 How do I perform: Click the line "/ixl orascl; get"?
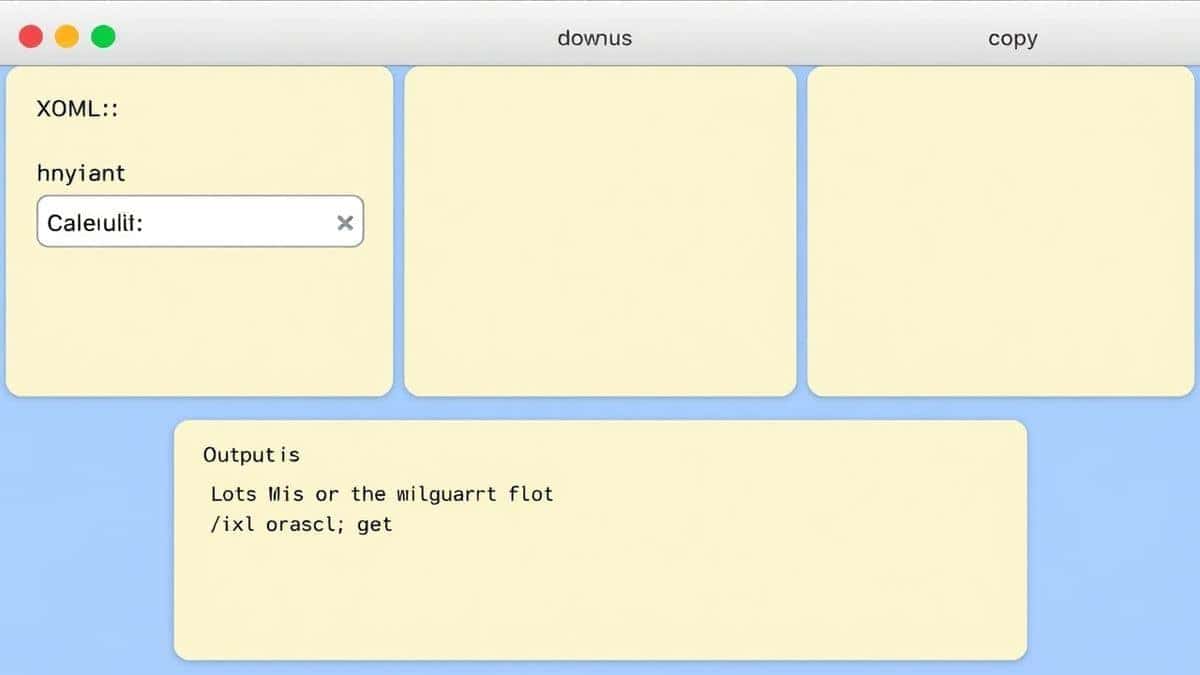302,524
